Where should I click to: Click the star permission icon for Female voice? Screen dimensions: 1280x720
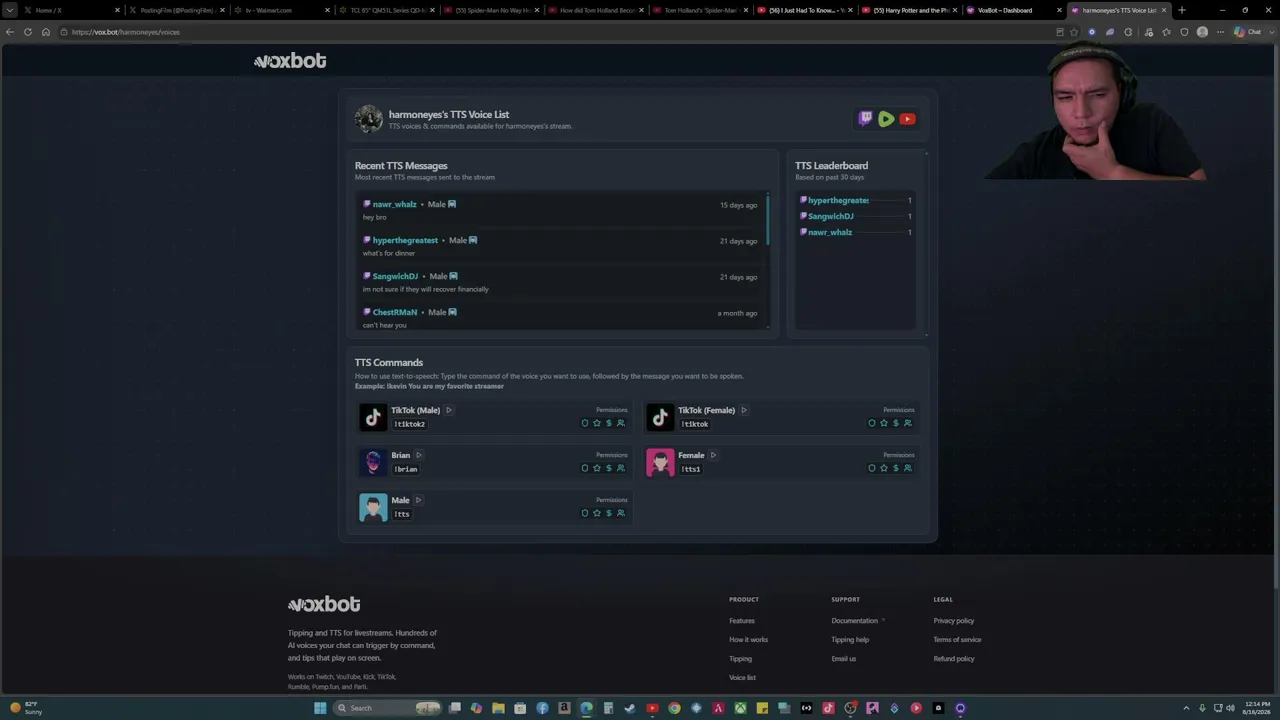(884, 468)
